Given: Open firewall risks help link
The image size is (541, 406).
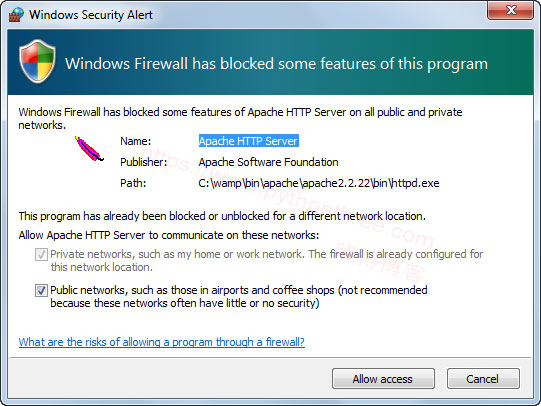Looking at the screenshot, I should pyautogui.click(x=161, y=342).
